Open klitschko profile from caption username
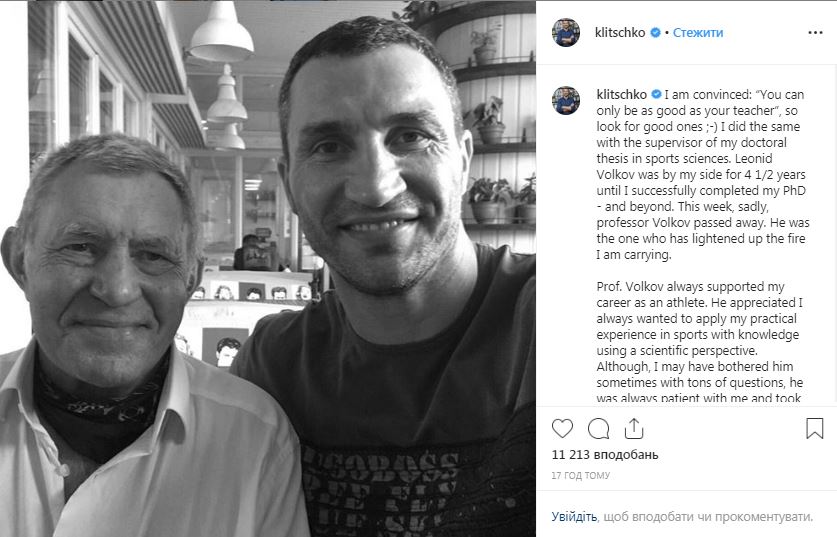This screenshot has width=837, height=537. [x=621, y=94]
